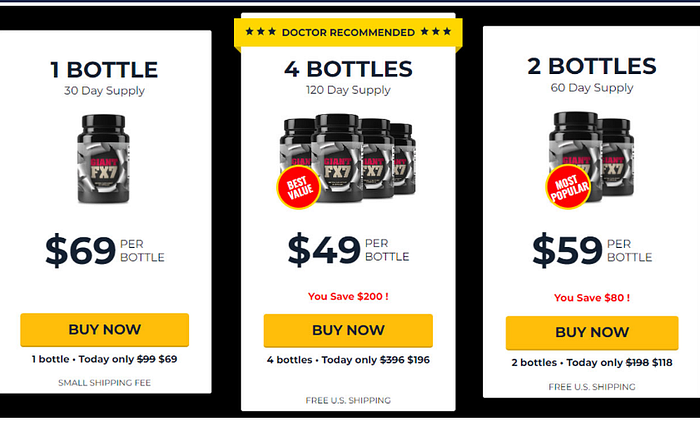Select the two bottles product image
The height and width of the screenshot is (421, 700).
(591, 157)
